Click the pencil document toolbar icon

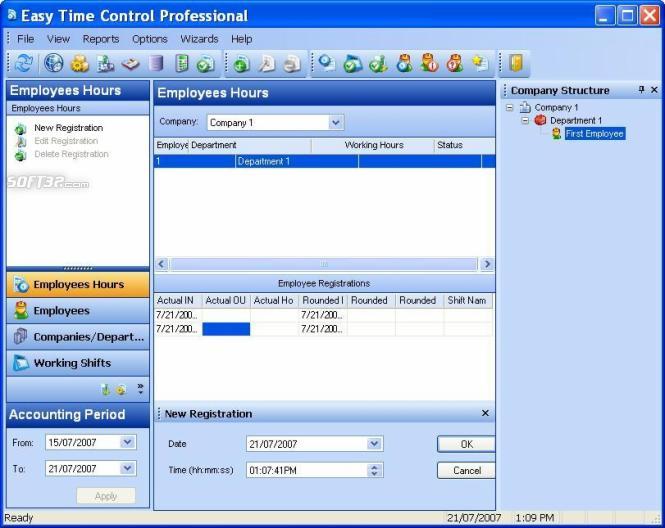[266, 64]
